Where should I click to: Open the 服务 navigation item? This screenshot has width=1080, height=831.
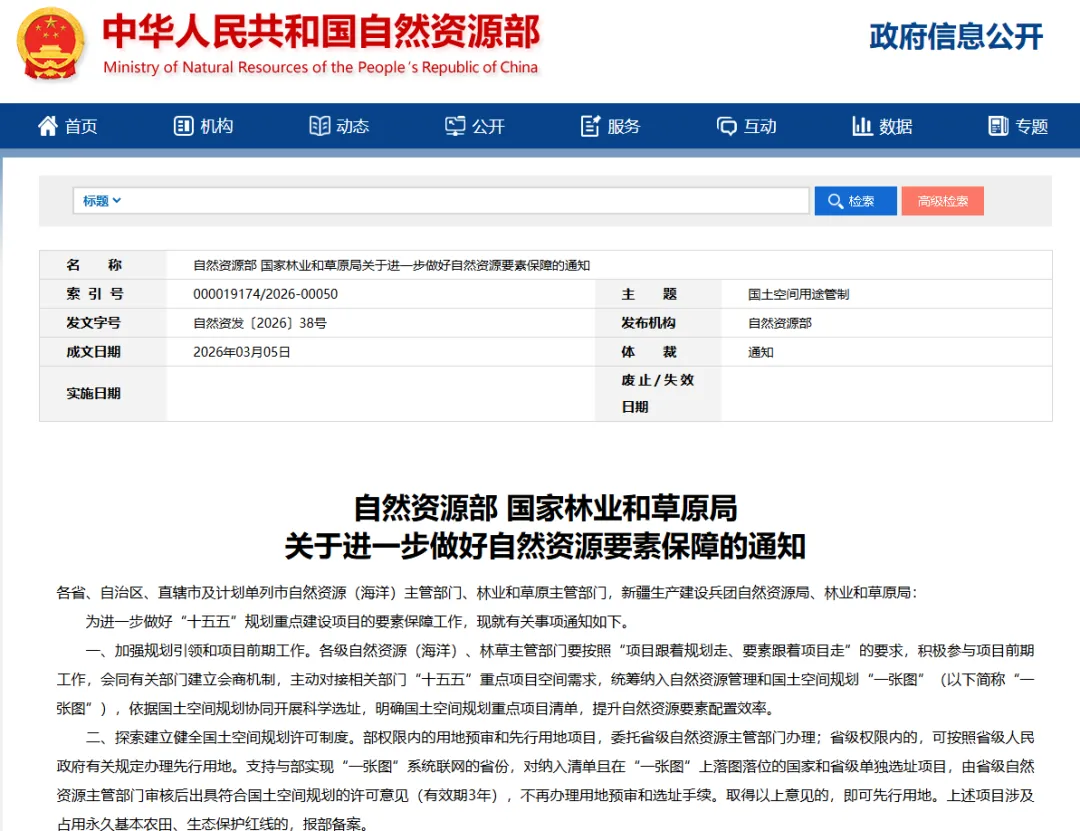point(611,126)
